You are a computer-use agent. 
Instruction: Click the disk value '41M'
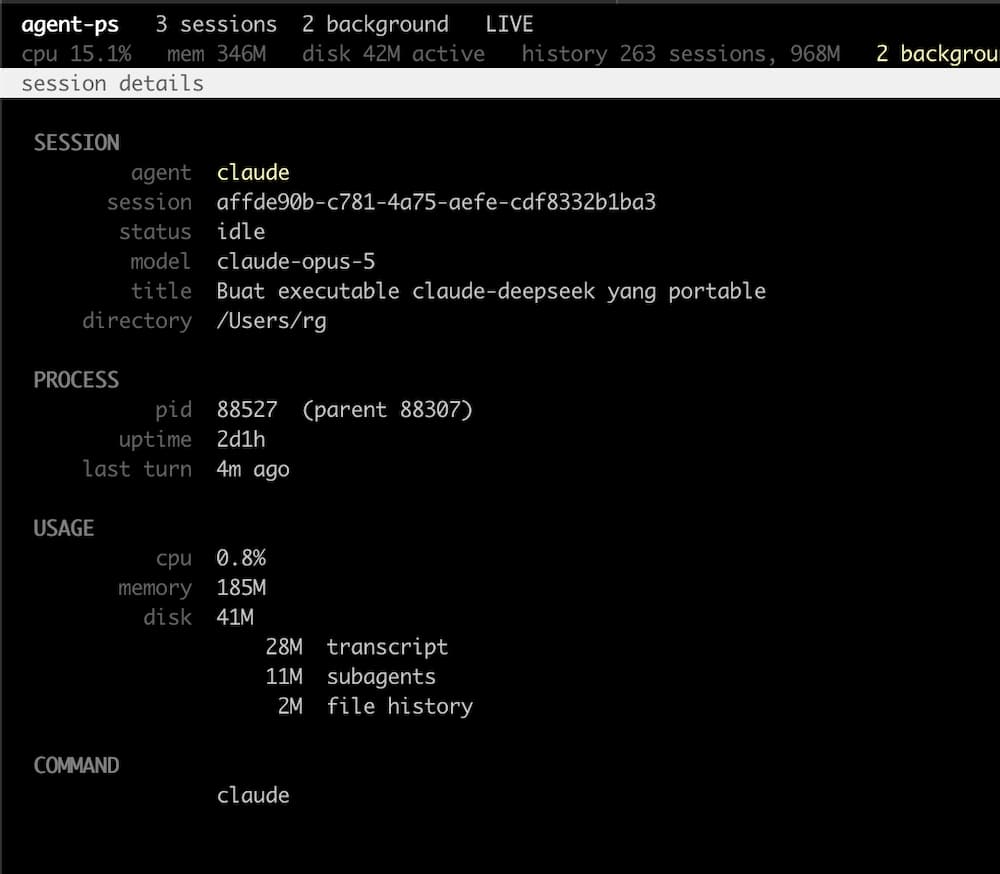(x=235, y=618)
